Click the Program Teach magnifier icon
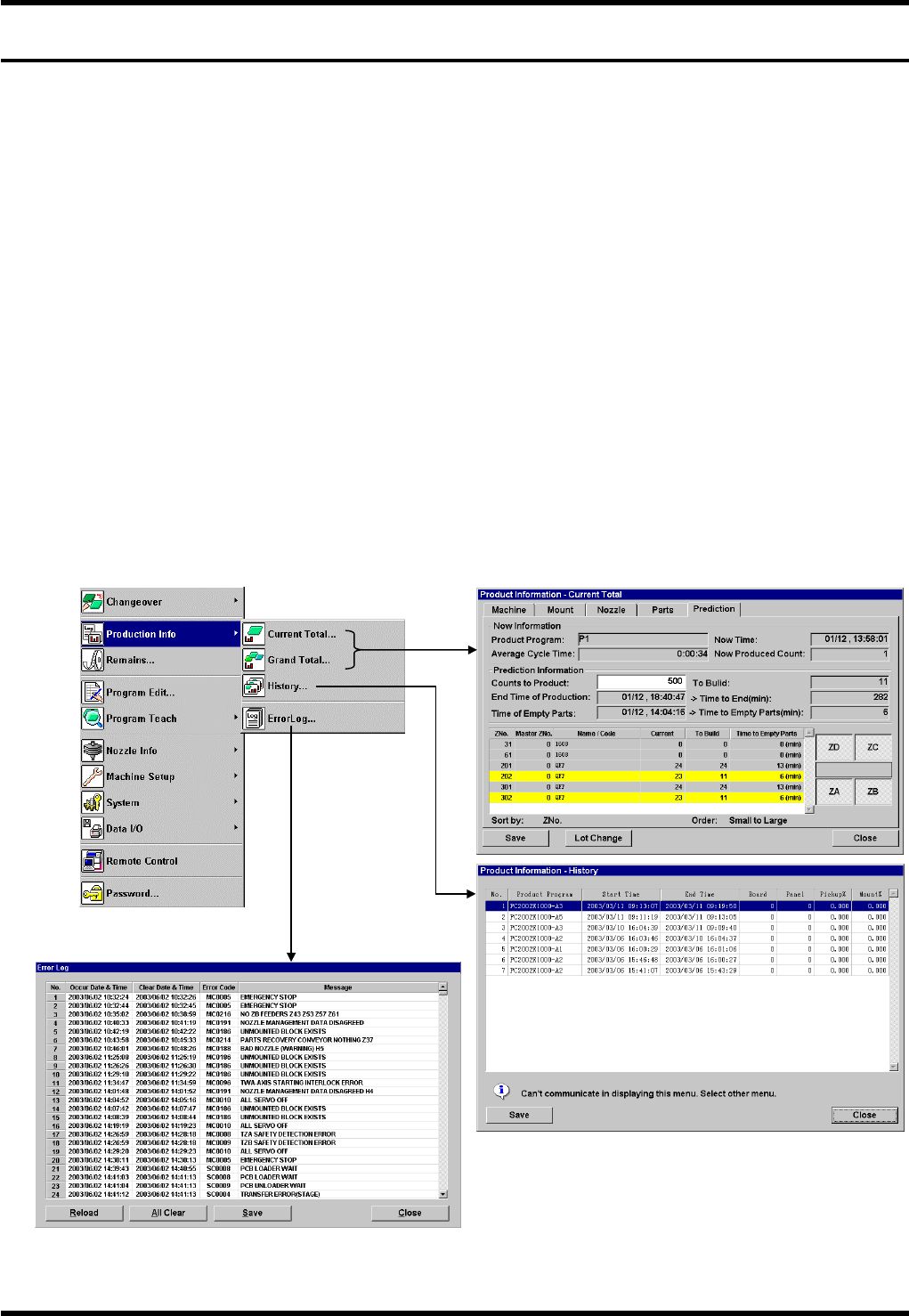The height and width of the screenshot is (1316, 909). click(x=93, y=718)
